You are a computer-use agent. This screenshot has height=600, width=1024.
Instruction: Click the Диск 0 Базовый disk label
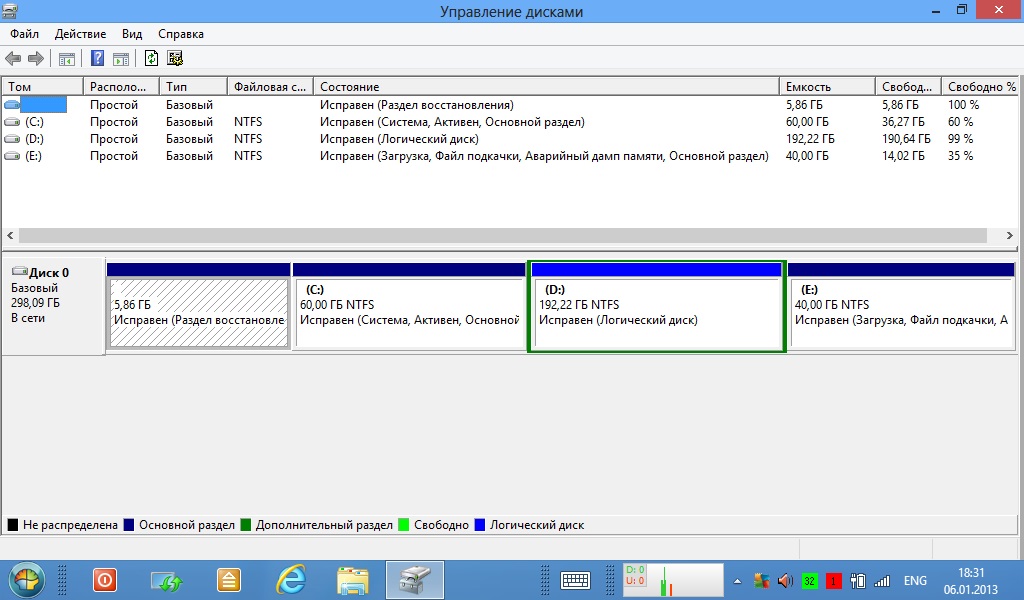[52, 306]
